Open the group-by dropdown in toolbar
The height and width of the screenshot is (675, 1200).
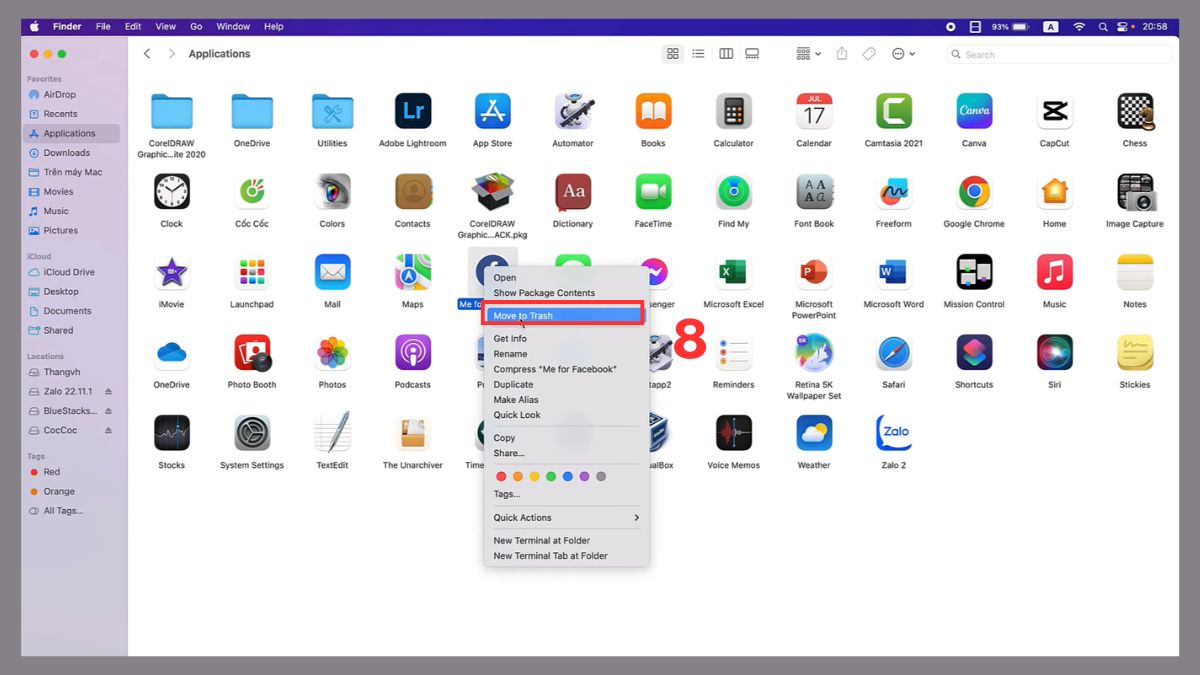point(808,54)
